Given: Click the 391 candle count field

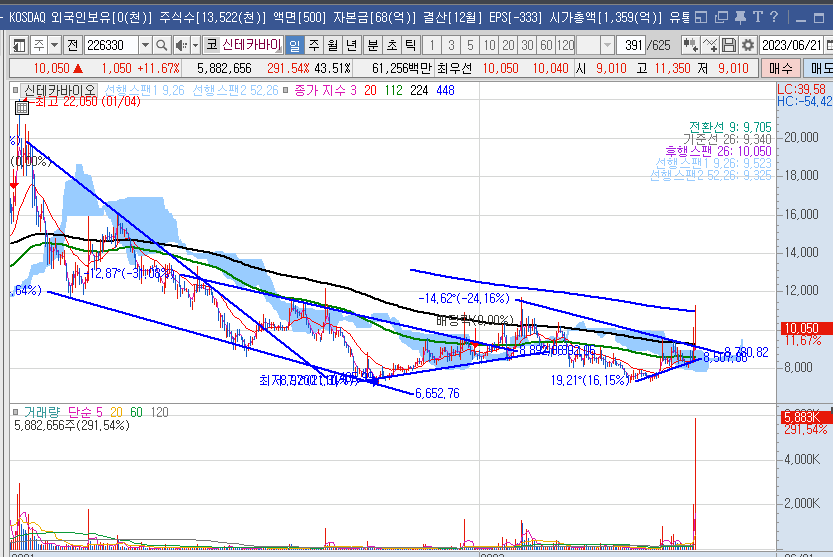Looking at the screenshot, I should click(631, 45).
